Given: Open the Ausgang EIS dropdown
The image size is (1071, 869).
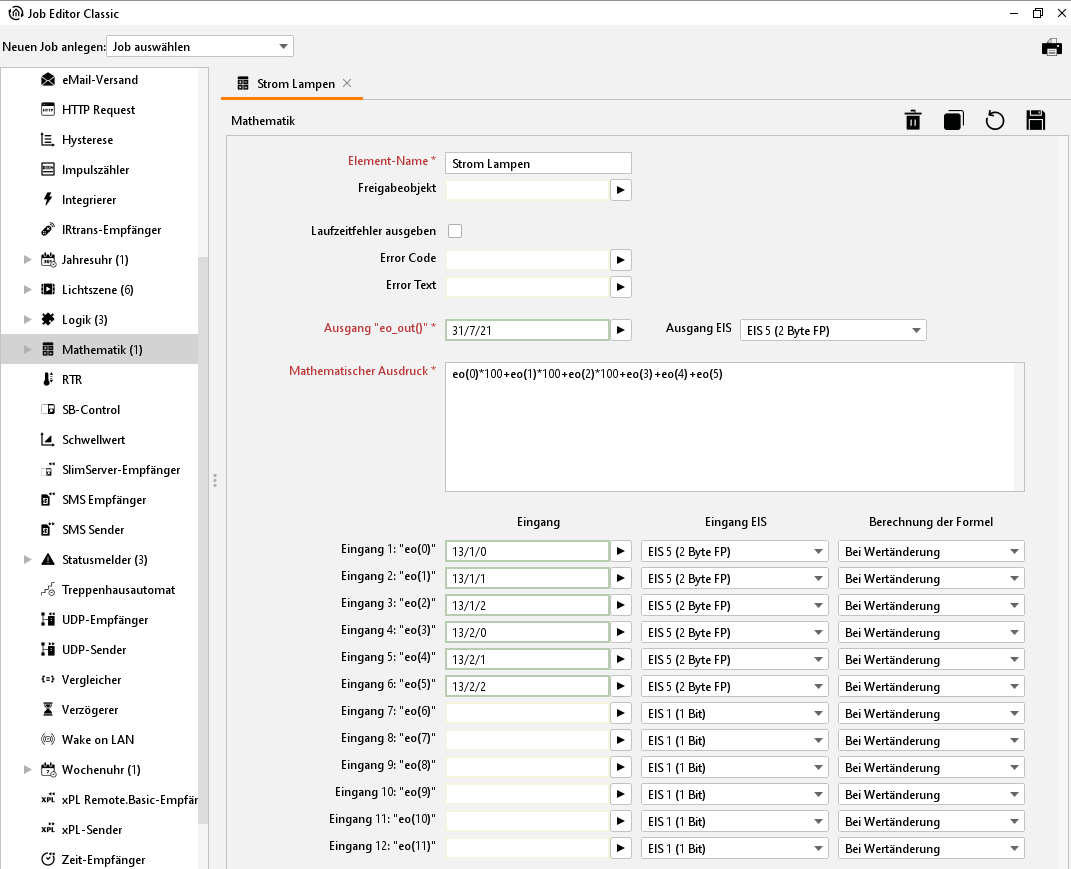Looking at the screenshot, I should 832,331.
